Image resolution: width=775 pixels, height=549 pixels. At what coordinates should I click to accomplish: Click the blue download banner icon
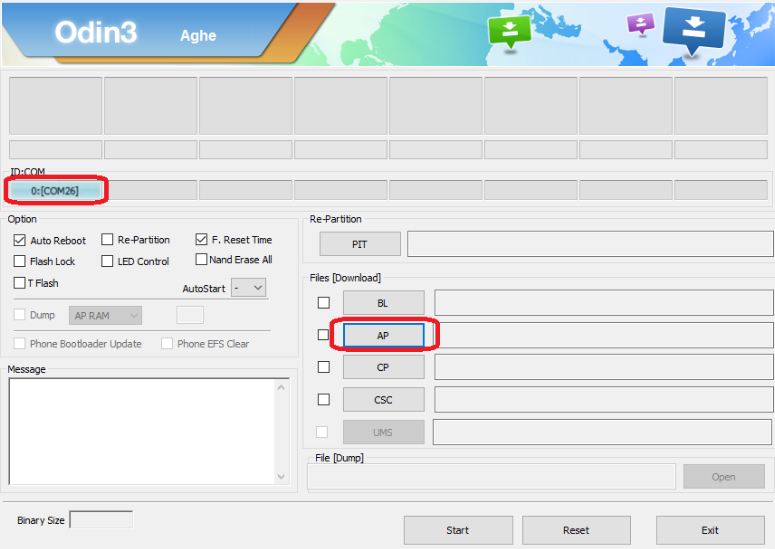[x=694, y=30]
